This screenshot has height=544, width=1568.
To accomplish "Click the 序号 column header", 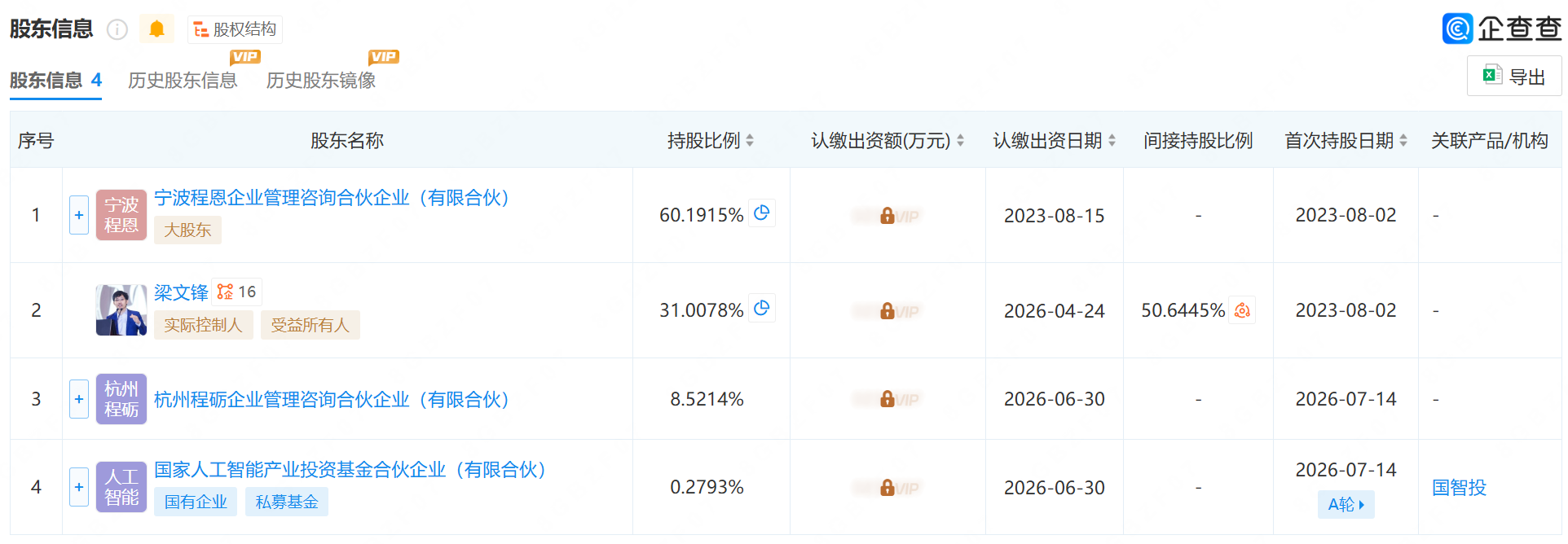I will [x=36, y=141].
